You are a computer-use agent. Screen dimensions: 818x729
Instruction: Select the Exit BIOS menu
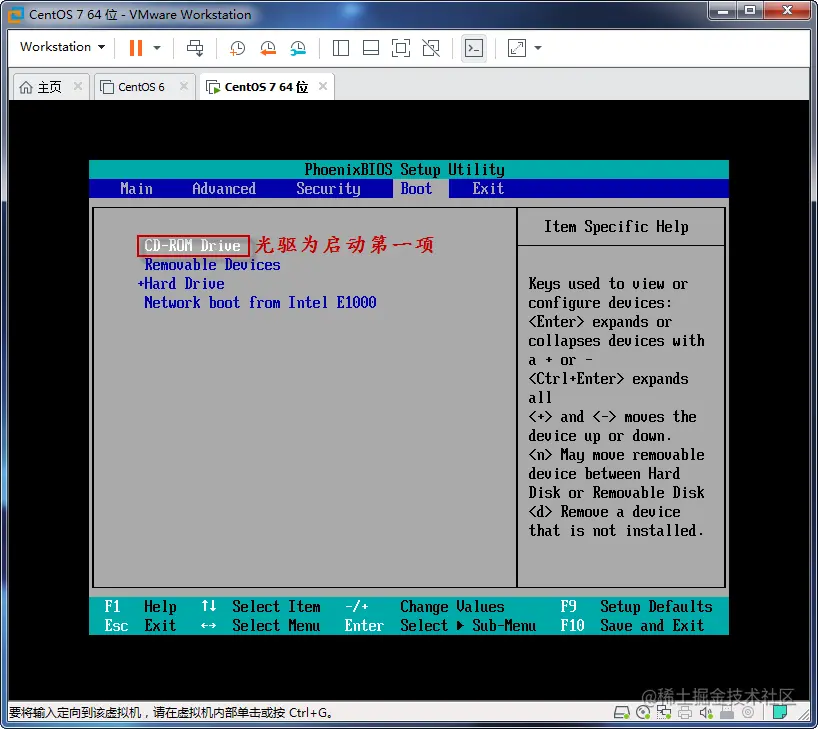coord(488,188)
